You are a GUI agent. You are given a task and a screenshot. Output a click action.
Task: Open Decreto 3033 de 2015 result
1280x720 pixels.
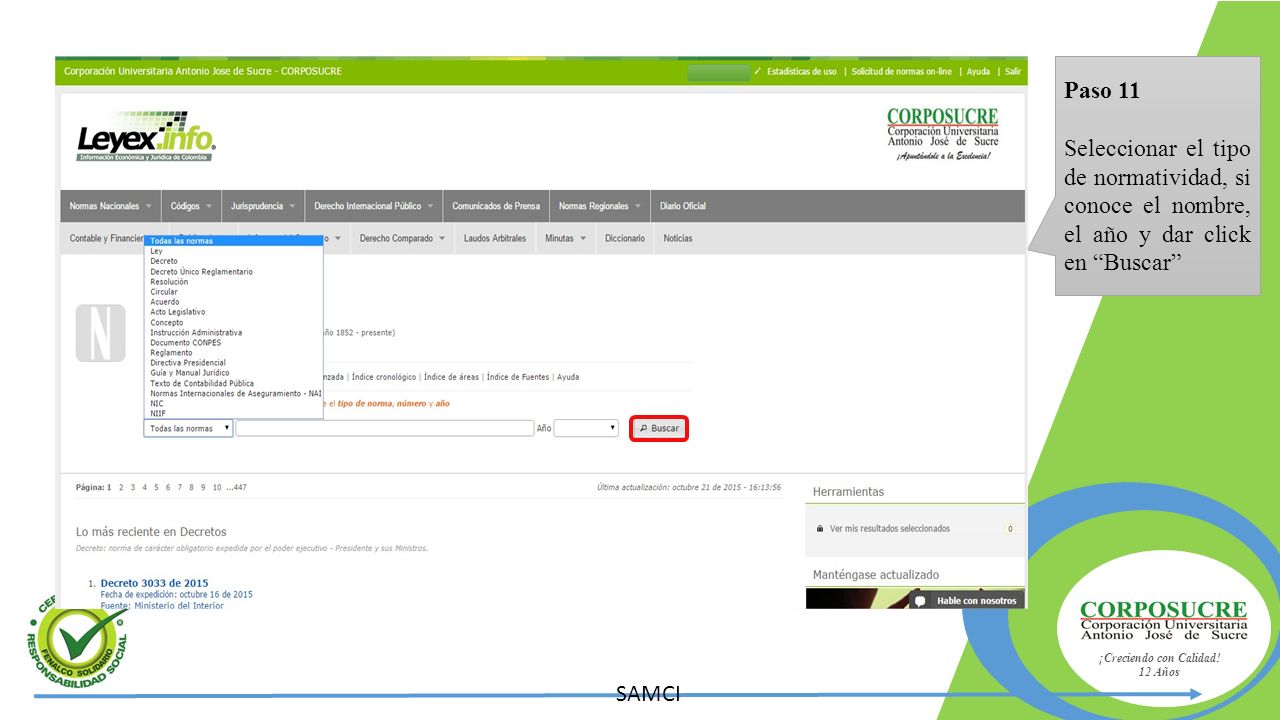coord(154,583)
